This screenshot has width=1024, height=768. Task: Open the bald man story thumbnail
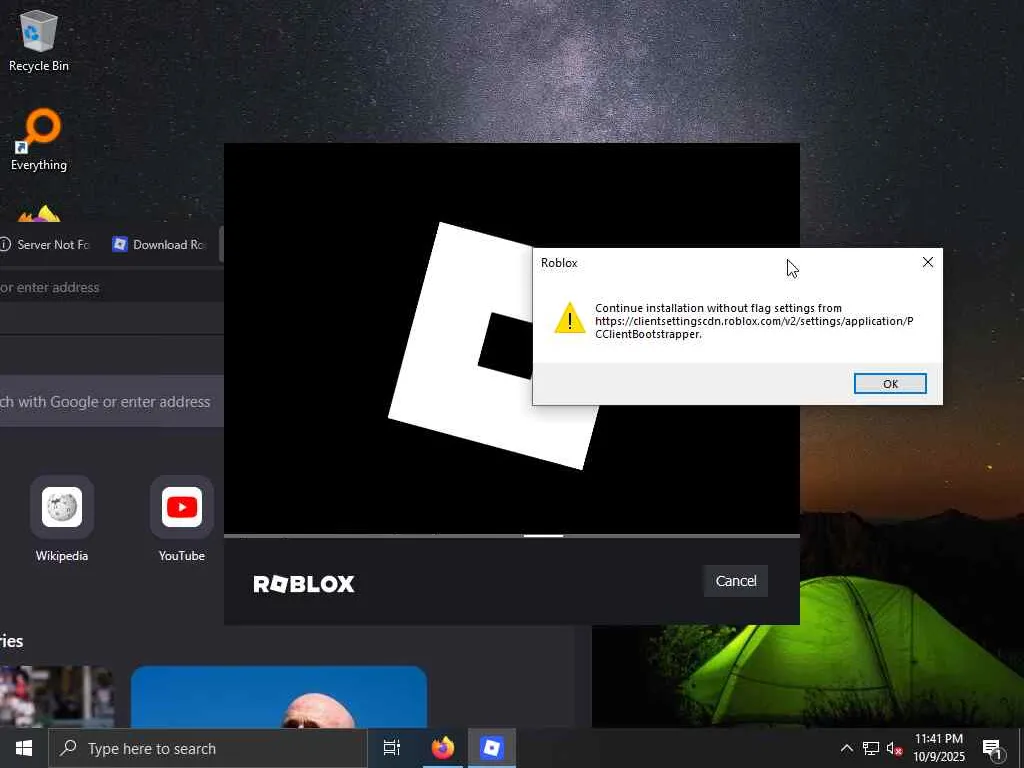[x=279, y=696]
